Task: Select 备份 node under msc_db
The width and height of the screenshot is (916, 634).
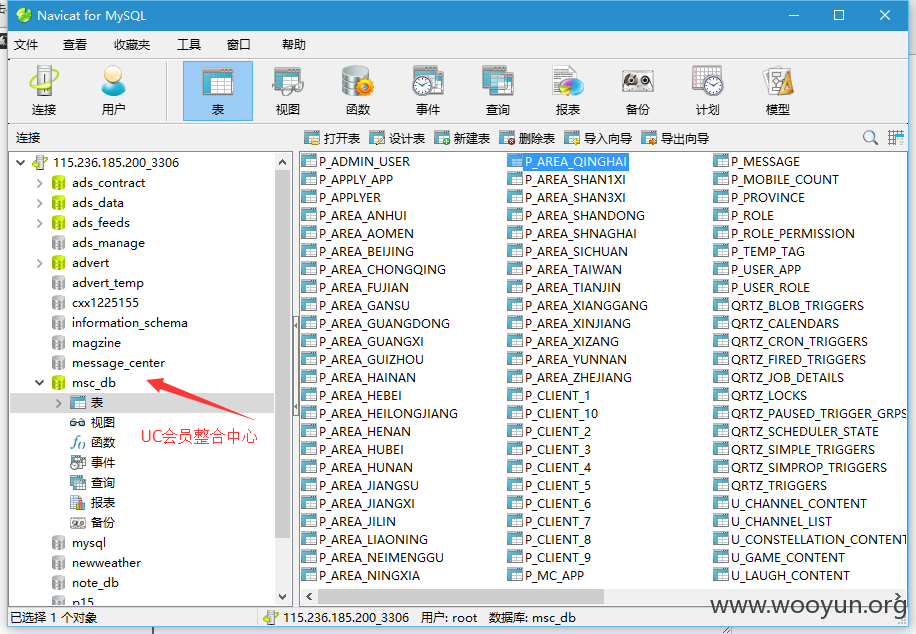Action: tap(92, 522)
